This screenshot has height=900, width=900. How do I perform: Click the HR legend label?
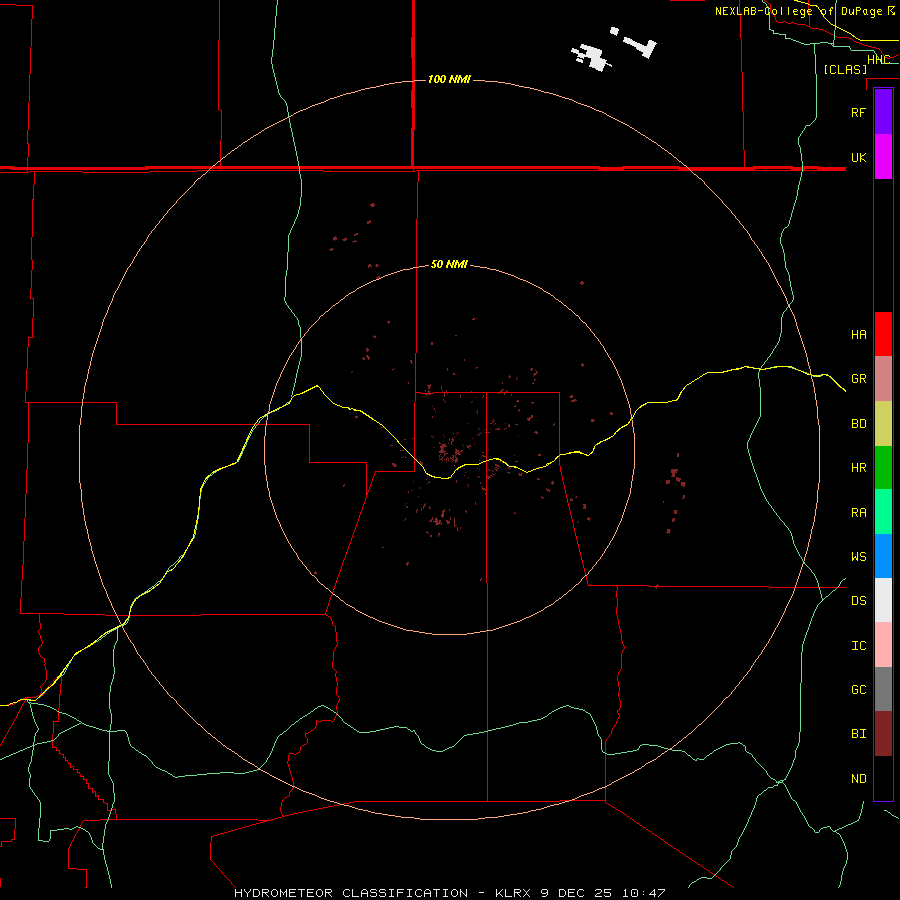pos(858,468)
